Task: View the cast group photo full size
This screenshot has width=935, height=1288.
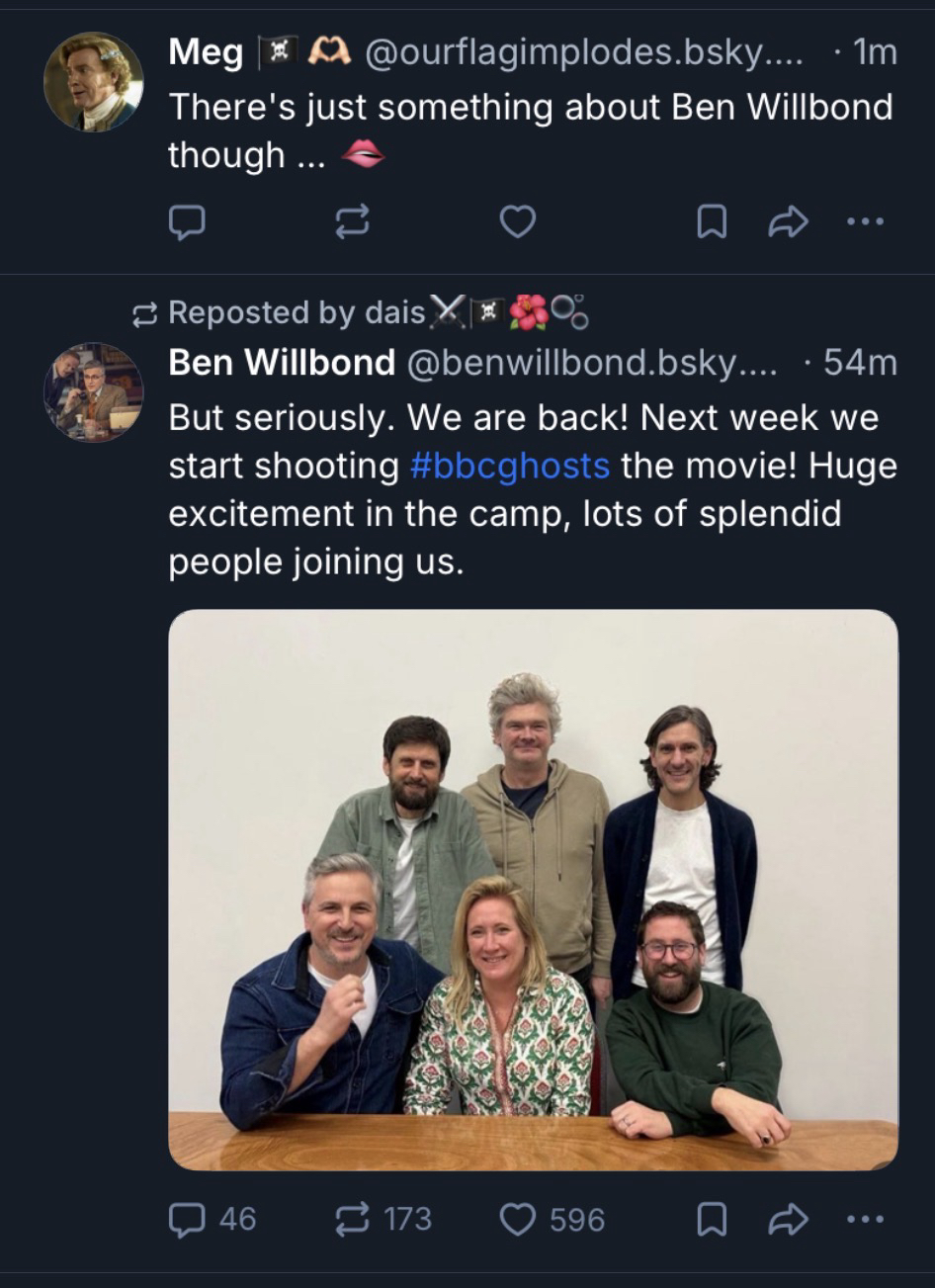Action: (533, 889)
